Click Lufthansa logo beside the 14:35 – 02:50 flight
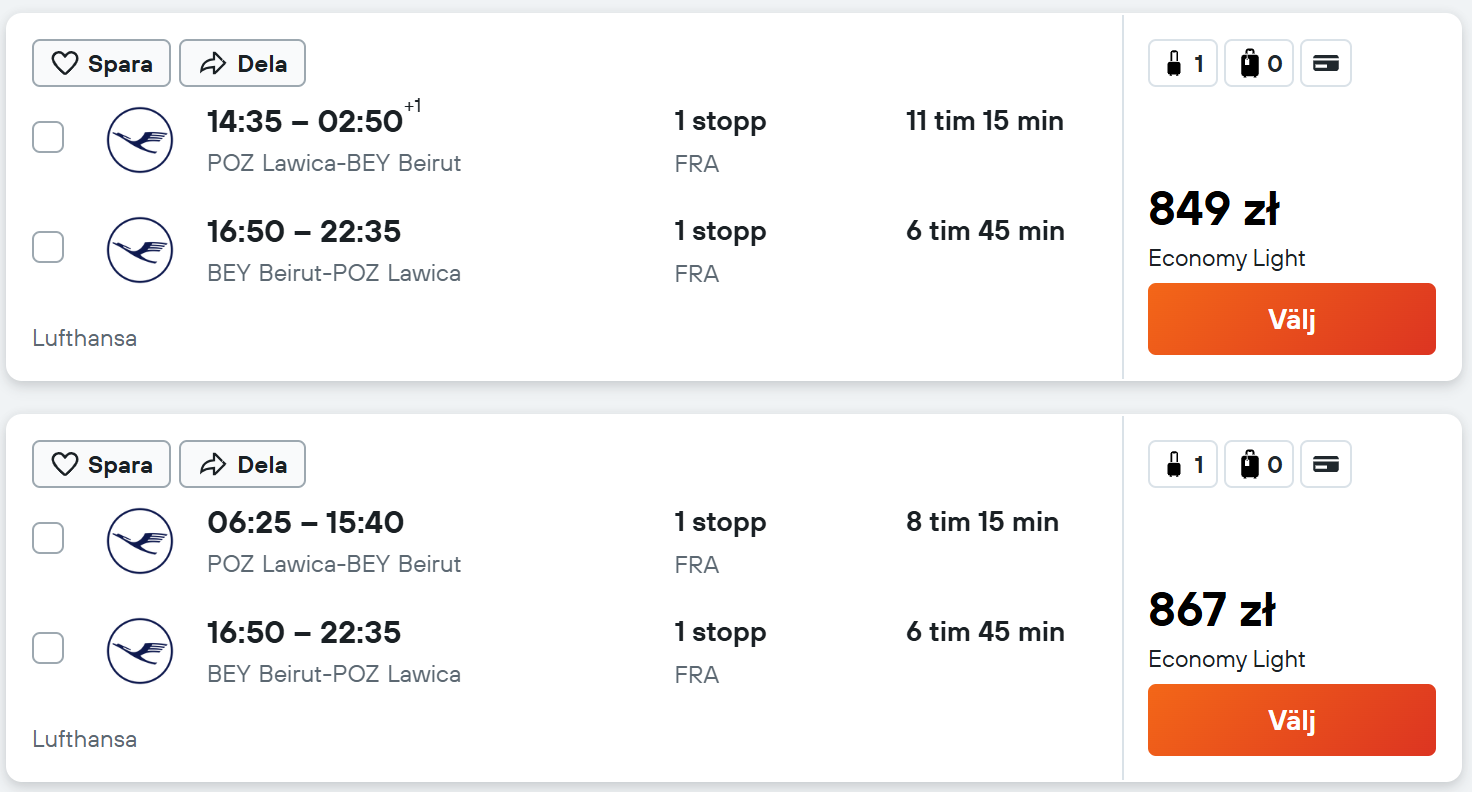Image resolution: width=1472 pixels, height=792 pixels. point(140,140)
